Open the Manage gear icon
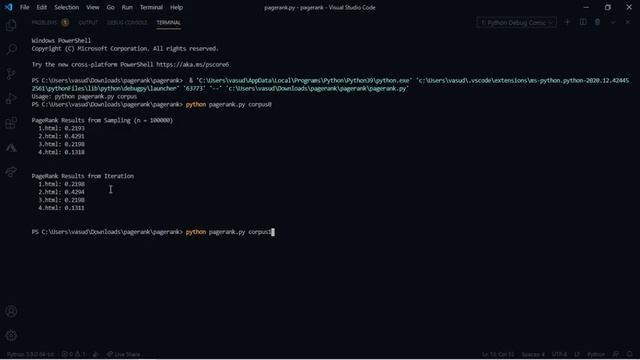 (11, 336)
